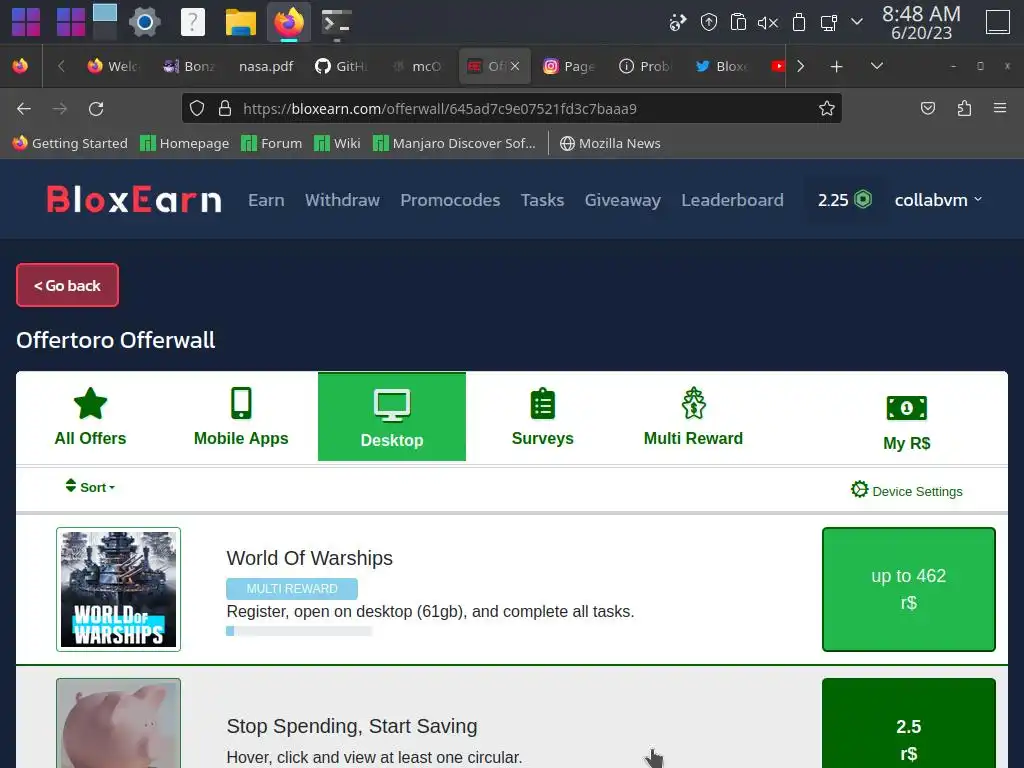
Task: Click the tracking protection shield icon
Action: [197, 108]
